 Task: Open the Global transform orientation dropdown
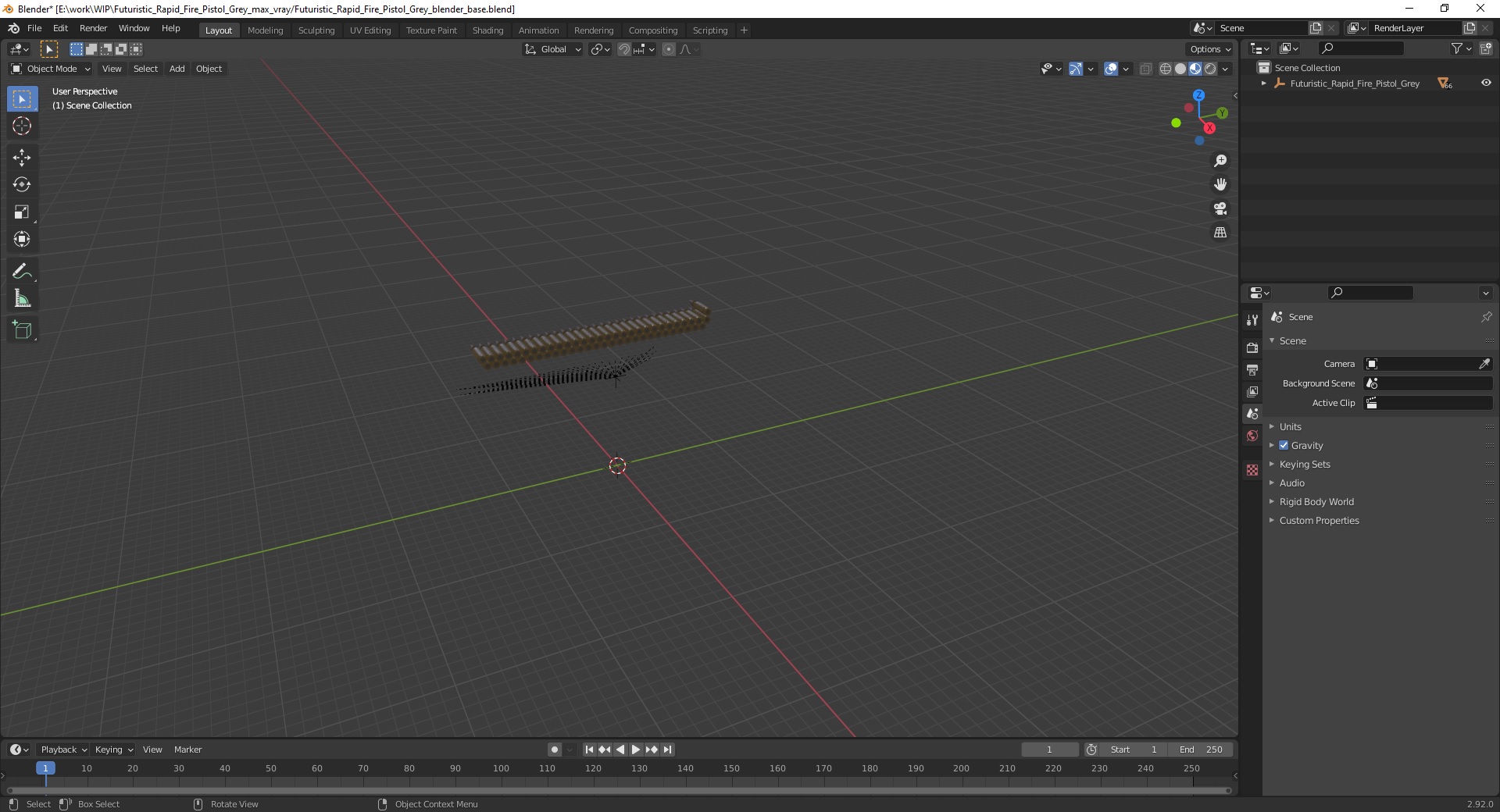[x=552, y=49]
